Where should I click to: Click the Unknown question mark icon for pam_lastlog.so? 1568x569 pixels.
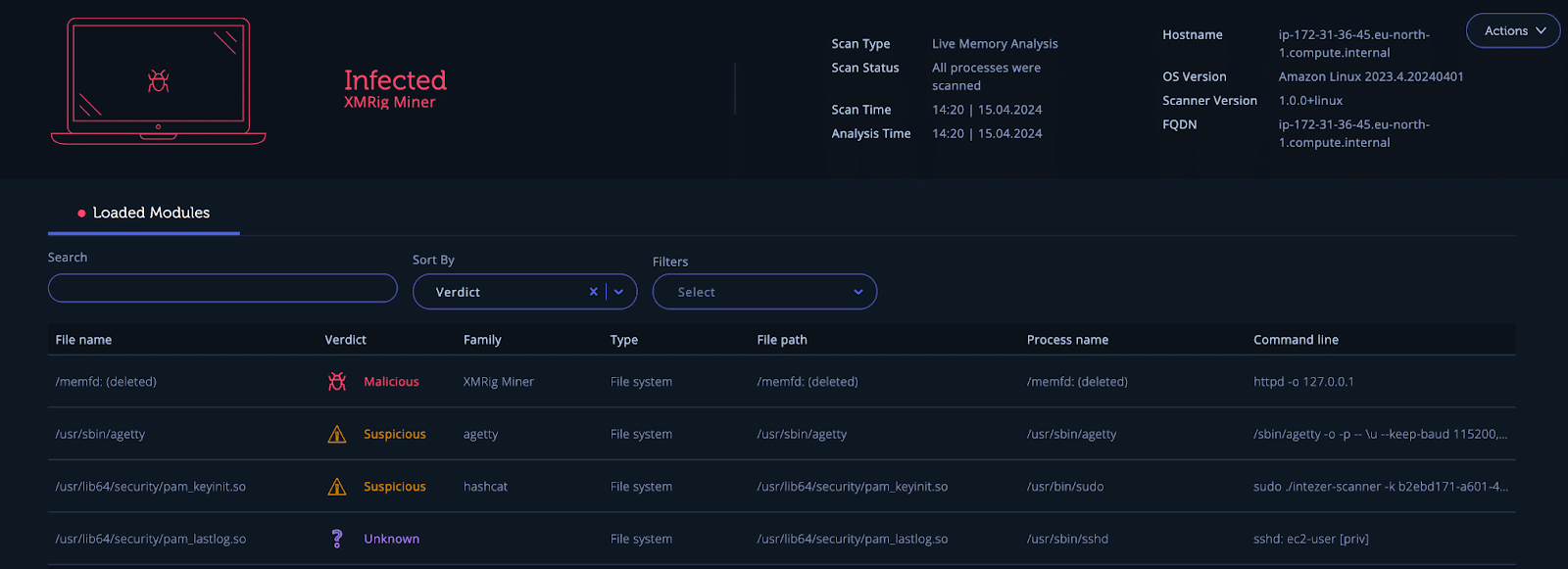(337, 539)
